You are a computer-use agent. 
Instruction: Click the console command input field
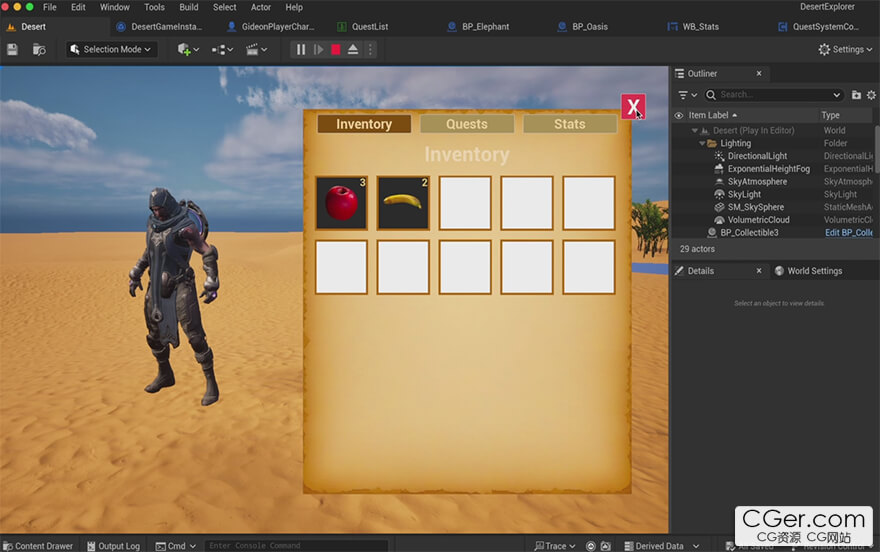pos(296,545)
